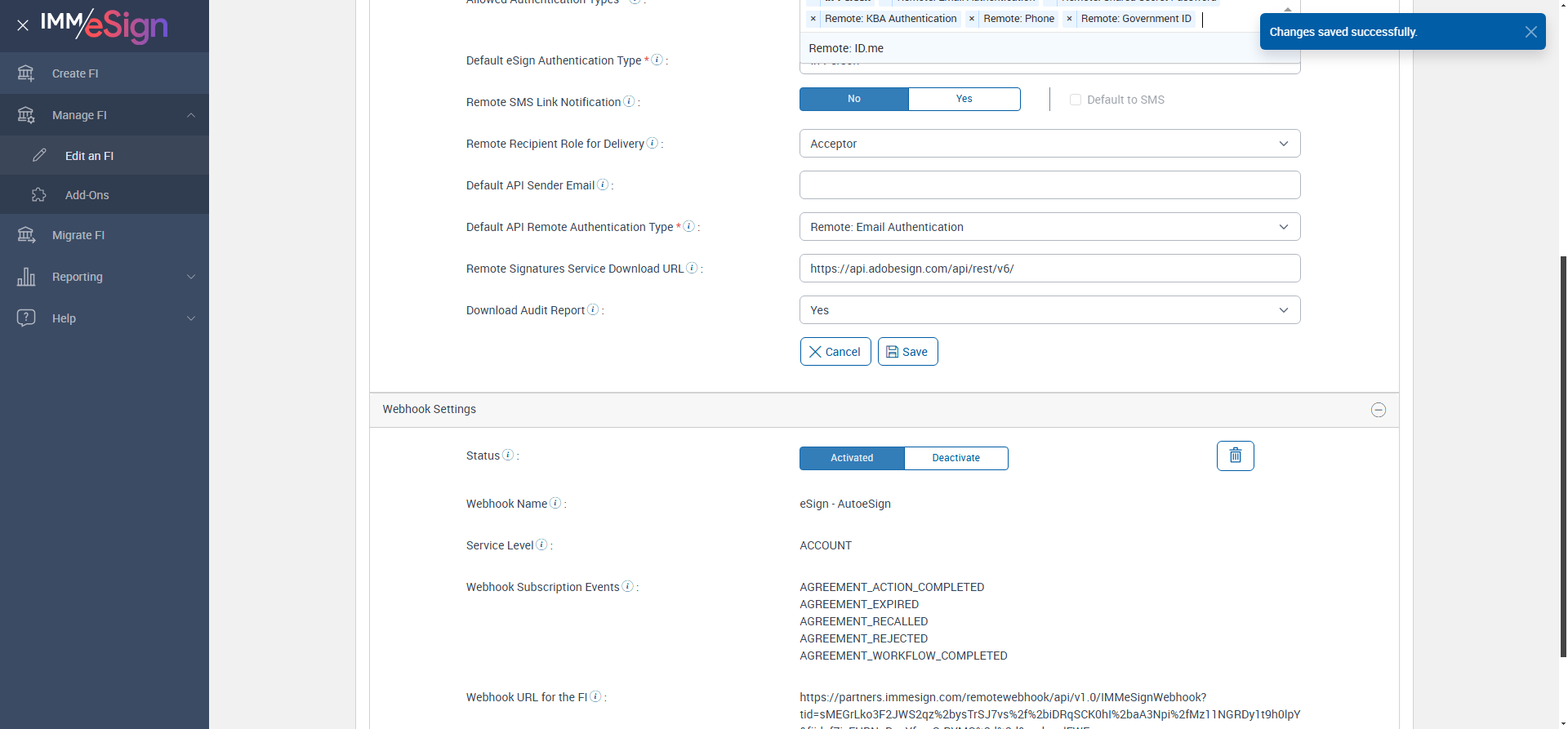Show info for Remote Signatures Service Download URL
This screenshot has width=1568, height=729.
coord(693,268)
